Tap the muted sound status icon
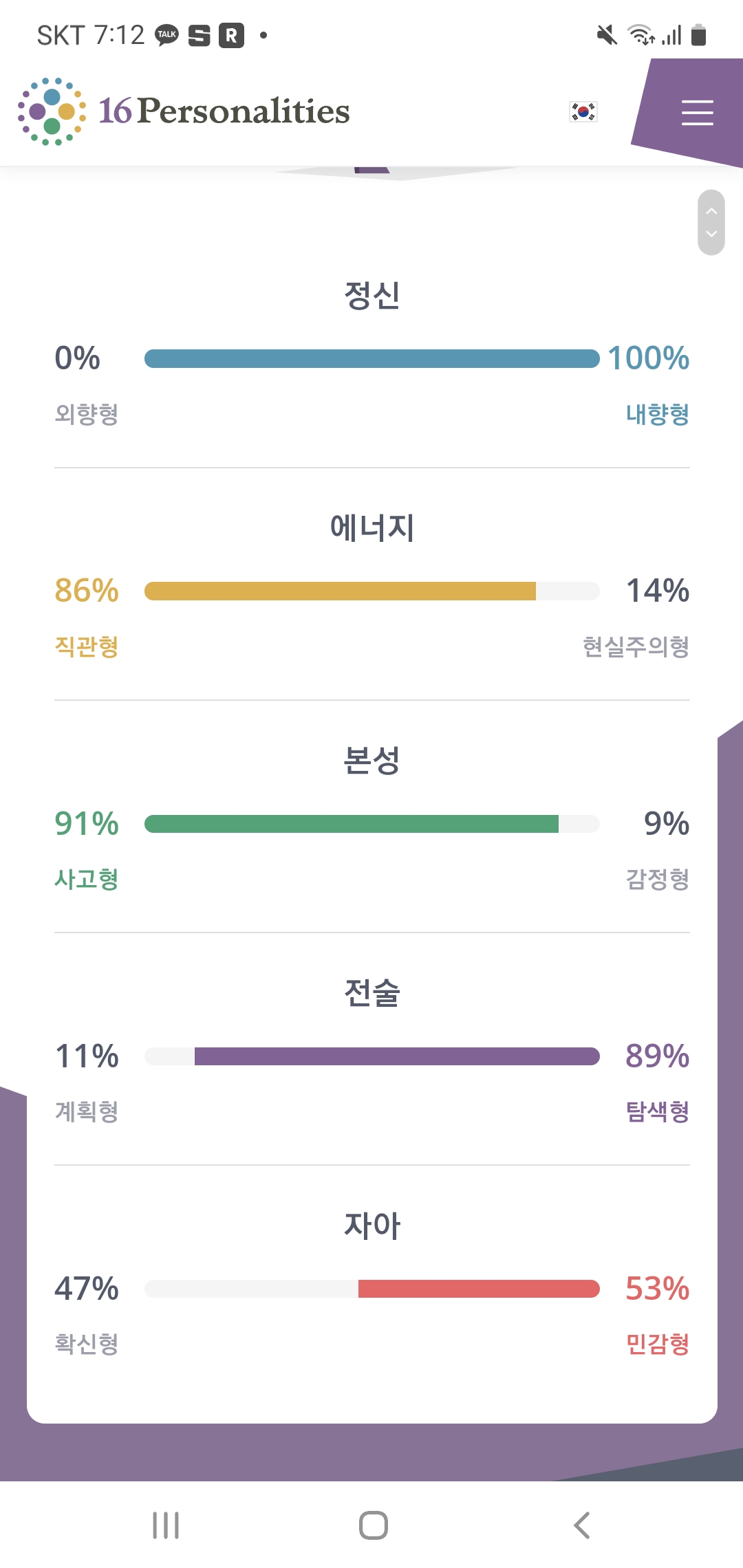 (607, 34)
